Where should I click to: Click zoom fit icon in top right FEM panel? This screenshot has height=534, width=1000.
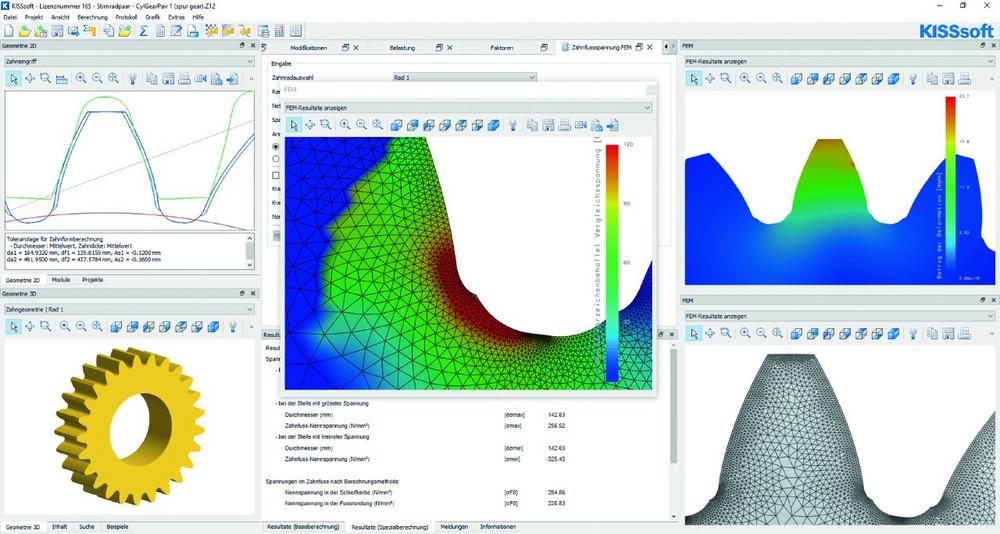pos(777,78)
